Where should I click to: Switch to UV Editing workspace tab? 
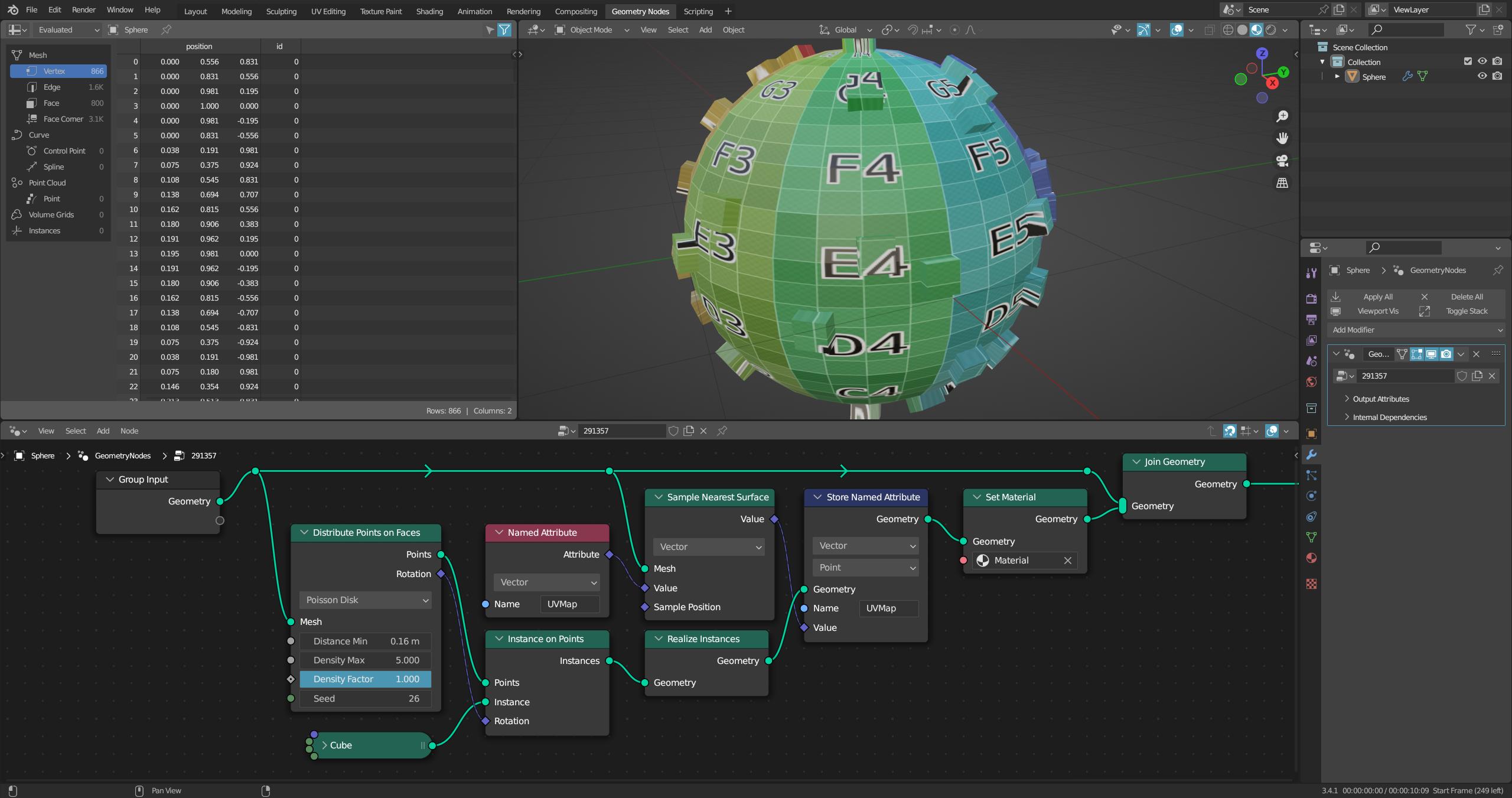pos(328,11)
